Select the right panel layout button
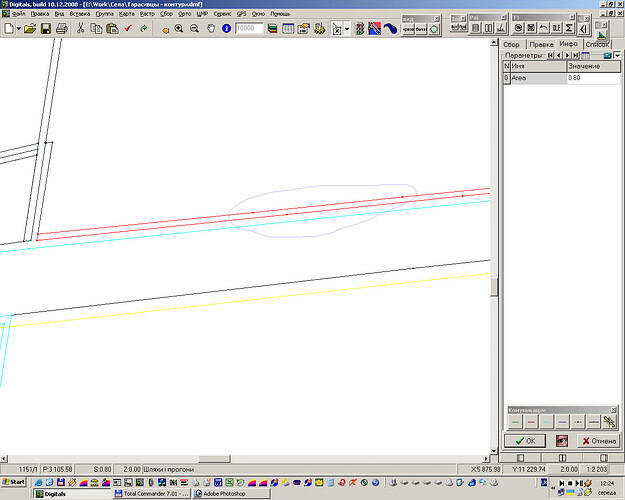The image size is (625, 500). click(603, 458)
